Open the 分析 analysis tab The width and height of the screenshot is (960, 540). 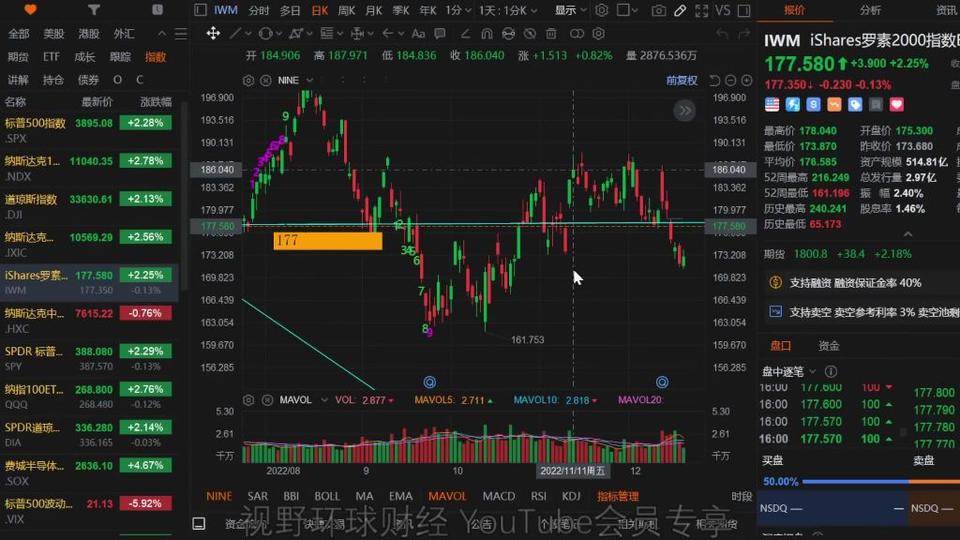[x=870, y=10]
